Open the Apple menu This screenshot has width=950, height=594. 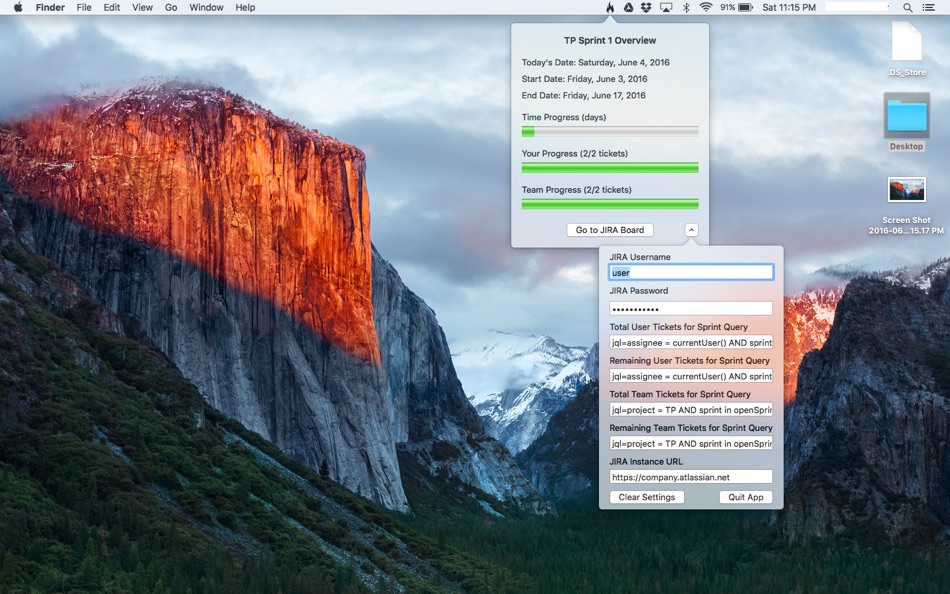coord(18,7)
